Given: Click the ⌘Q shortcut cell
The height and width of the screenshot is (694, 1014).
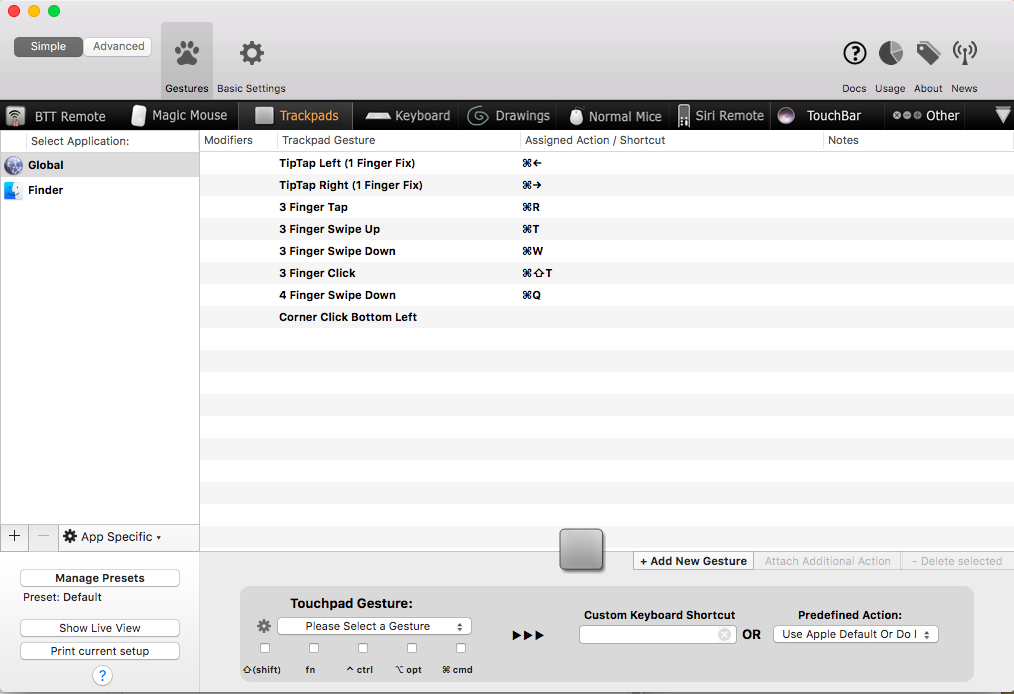Looking at the screenshot, I should click(x=532, y=295).
